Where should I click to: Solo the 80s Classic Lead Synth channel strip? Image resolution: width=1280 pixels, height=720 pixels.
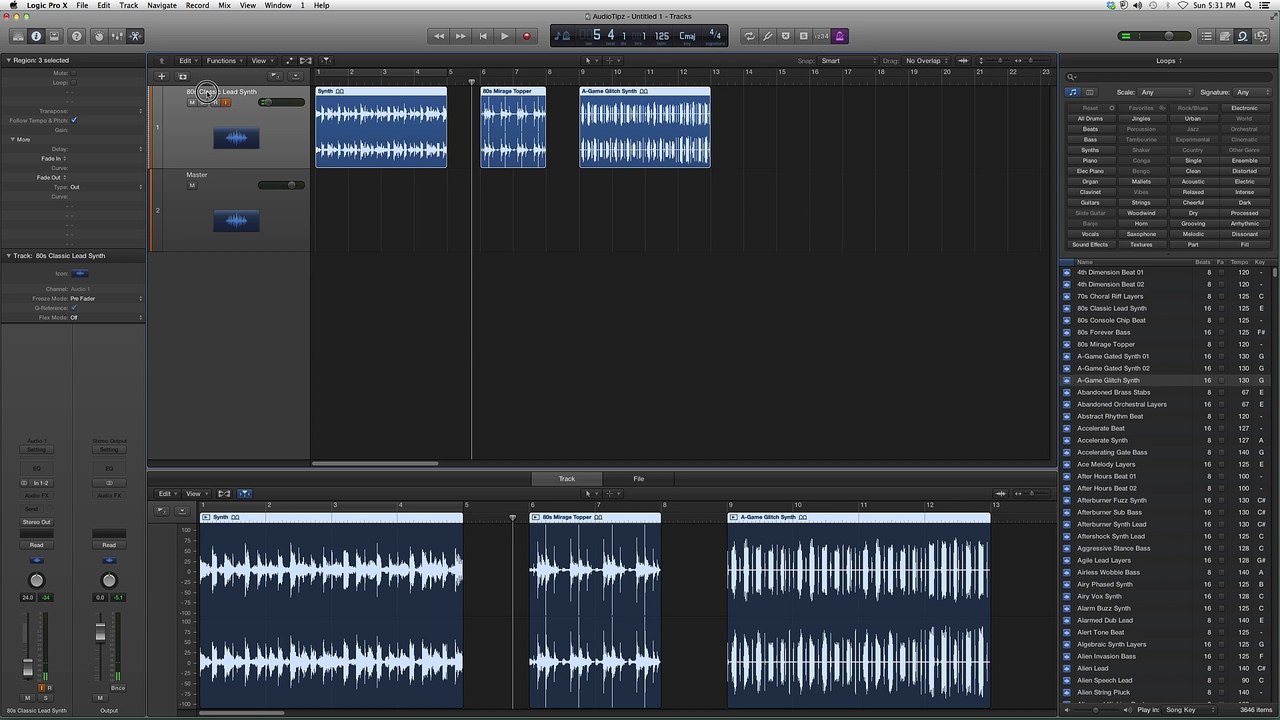[x=45, y=698]
